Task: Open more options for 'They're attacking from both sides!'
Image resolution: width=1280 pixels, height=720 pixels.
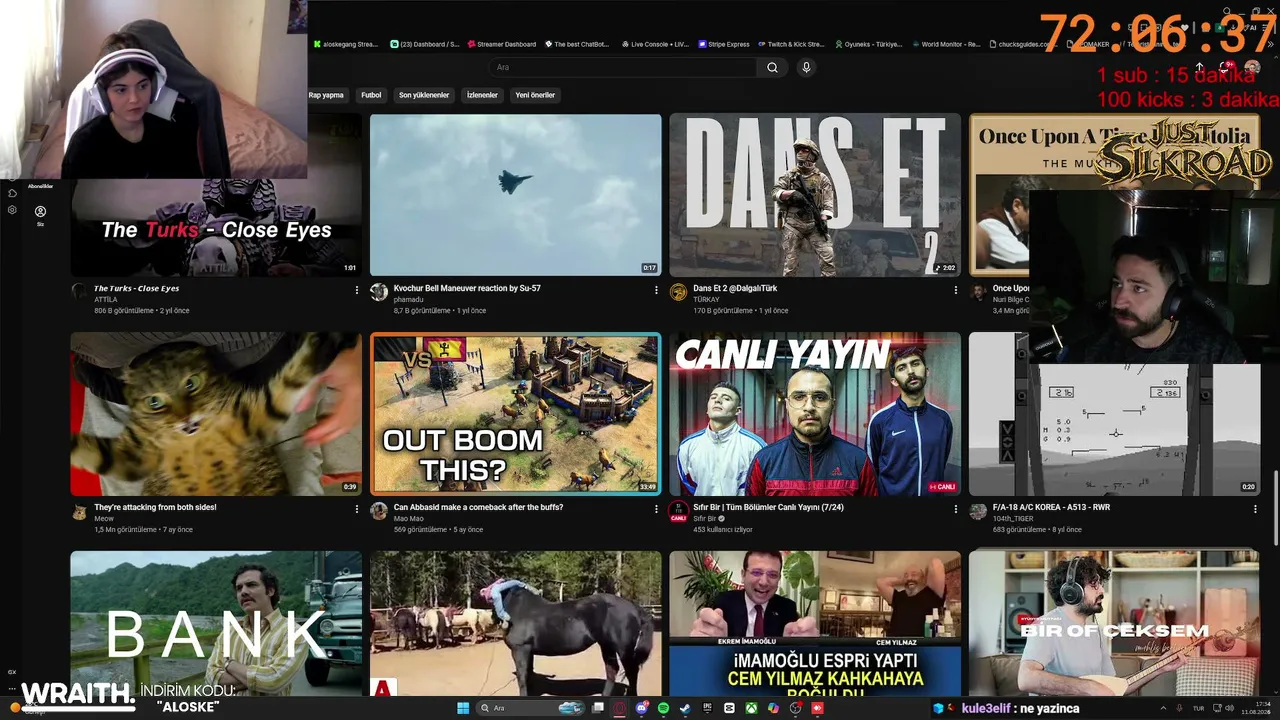Action: [357, 509]
